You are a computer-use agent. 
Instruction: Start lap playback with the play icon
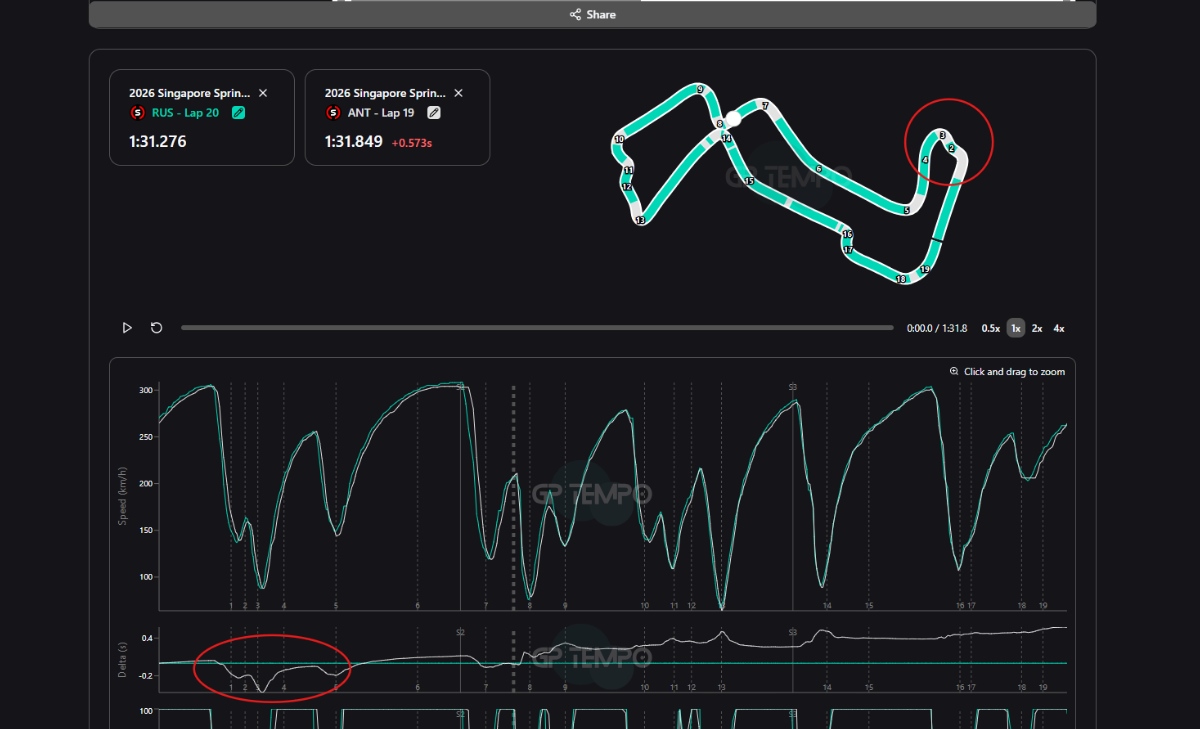click(x=127, y=328)
